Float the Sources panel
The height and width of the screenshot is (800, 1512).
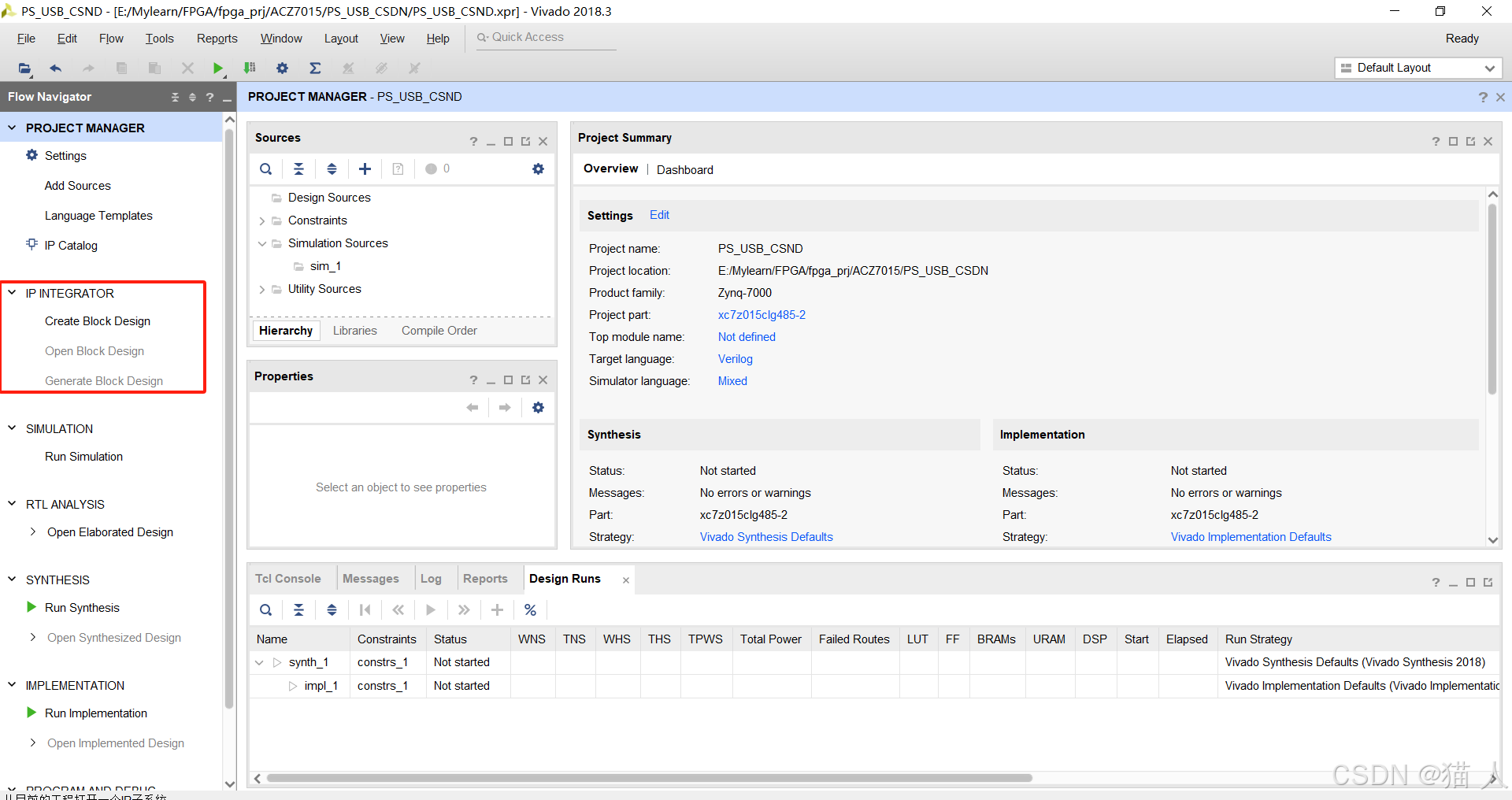point(525,142)
